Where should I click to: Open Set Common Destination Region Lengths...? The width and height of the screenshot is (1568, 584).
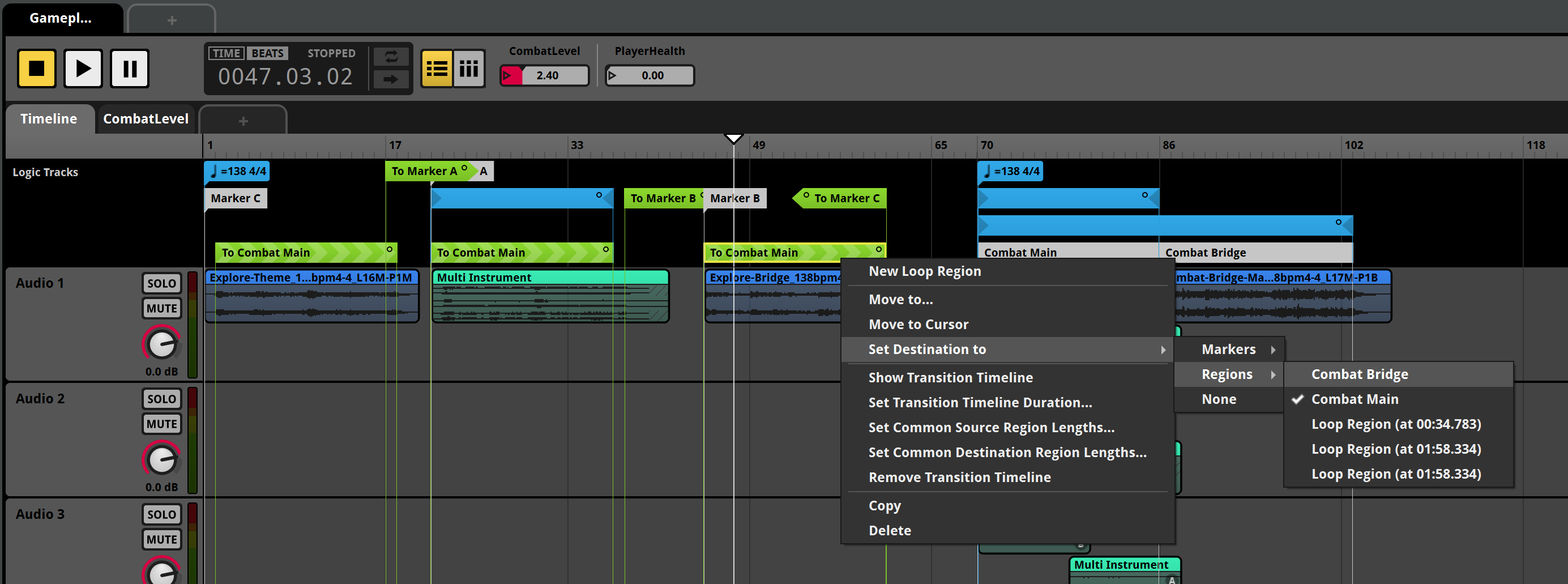pyautogui.click(x=1007, y=453)
